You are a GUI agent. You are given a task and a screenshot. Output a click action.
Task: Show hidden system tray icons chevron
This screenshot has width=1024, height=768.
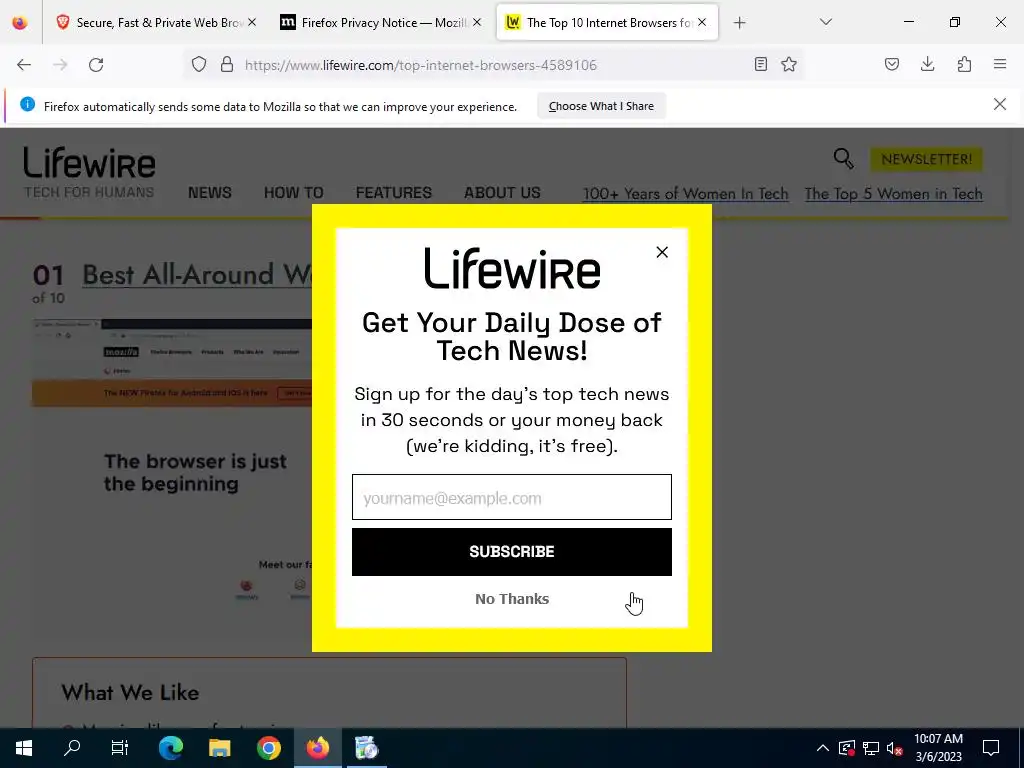click(823, 748)
